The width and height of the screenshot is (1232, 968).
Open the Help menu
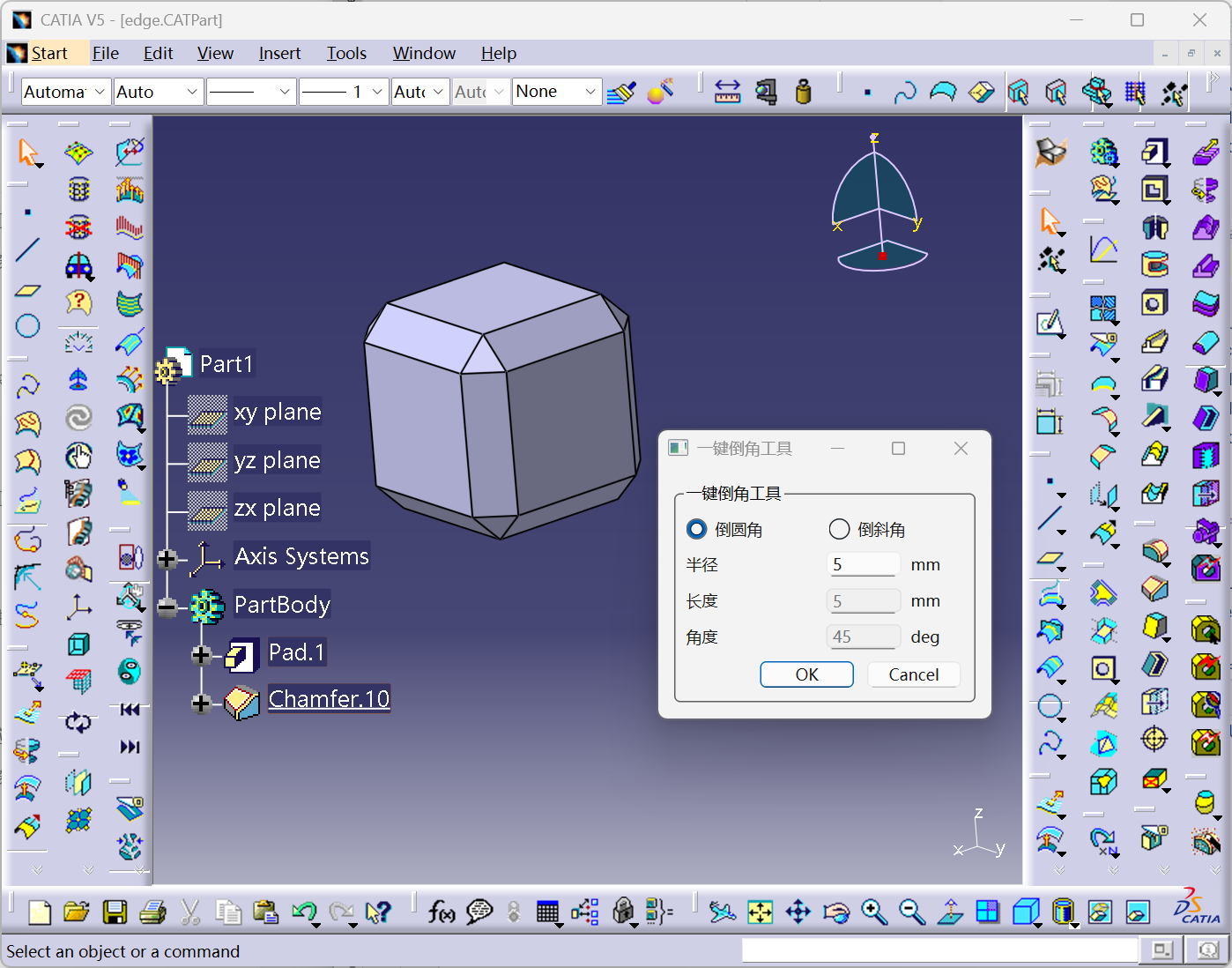tap(499, 54)
